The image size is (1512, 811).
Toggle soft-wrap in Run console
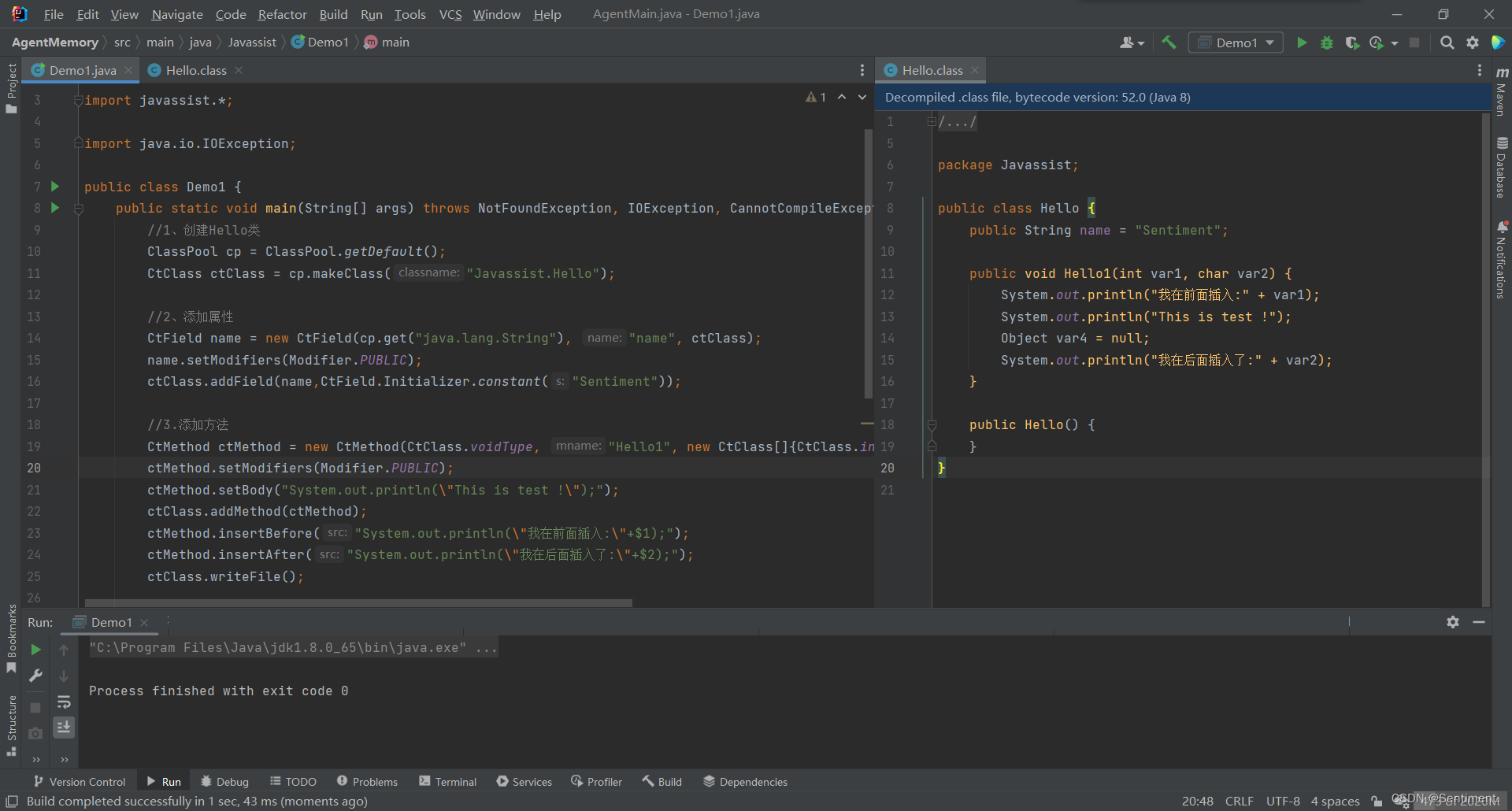(64, 702)
